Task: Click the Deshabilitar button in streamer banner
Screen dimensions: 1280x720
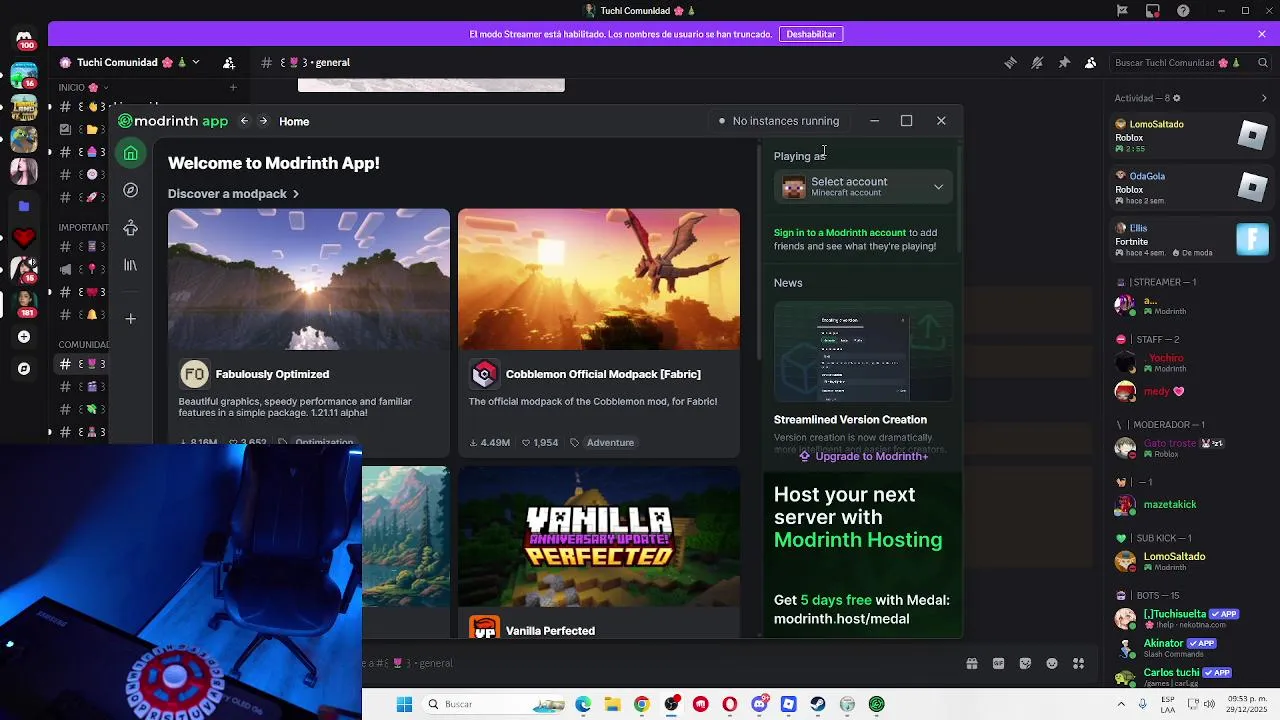Action: 811,34
